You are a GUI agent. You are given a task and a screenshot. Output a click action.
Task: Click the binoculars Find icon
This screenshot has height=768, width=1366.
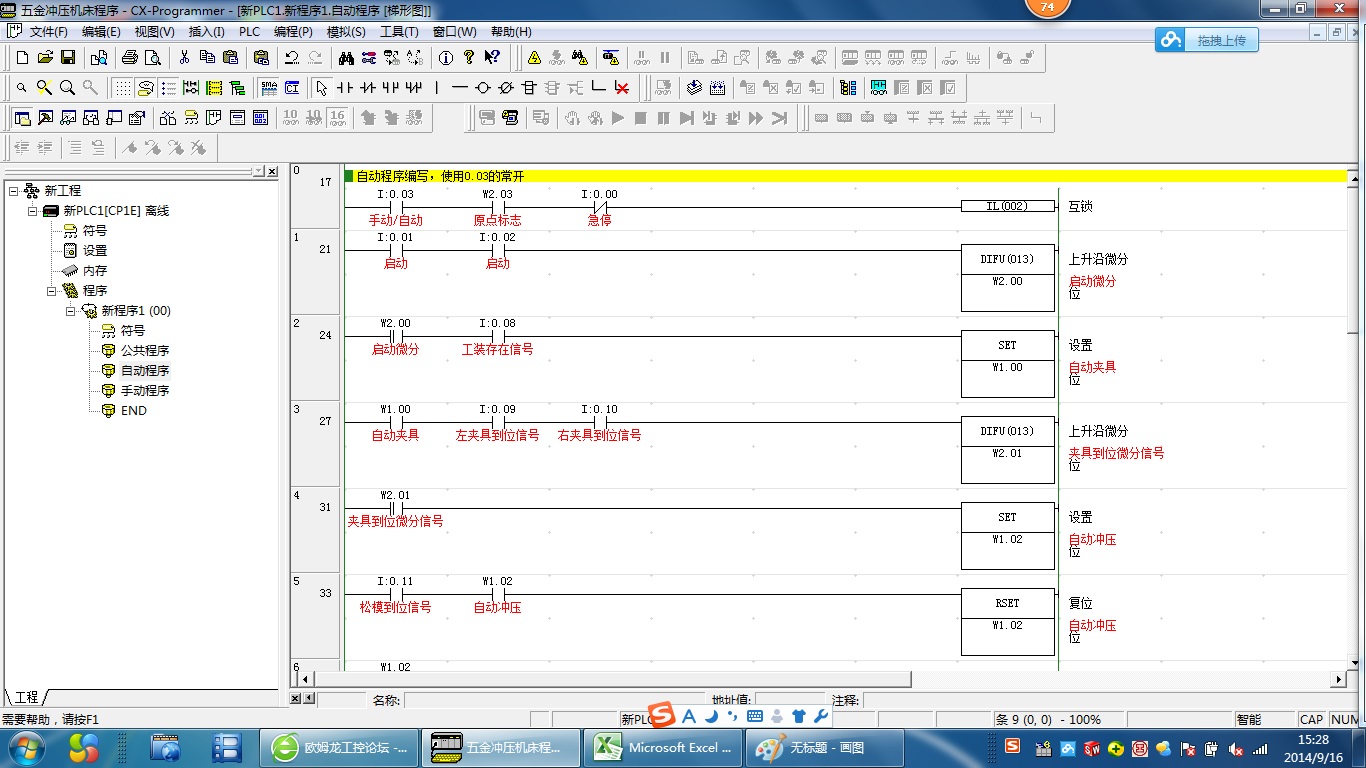[x=346, y=58]
